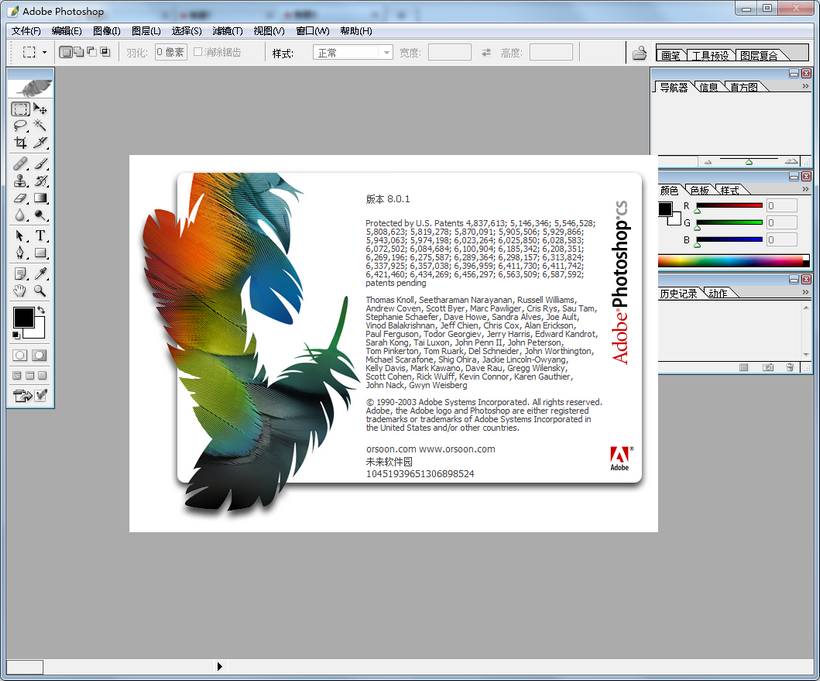820x681 pixels.
Task: Click the Move tool
Action: pyautogui.click(x=41, y=109)
